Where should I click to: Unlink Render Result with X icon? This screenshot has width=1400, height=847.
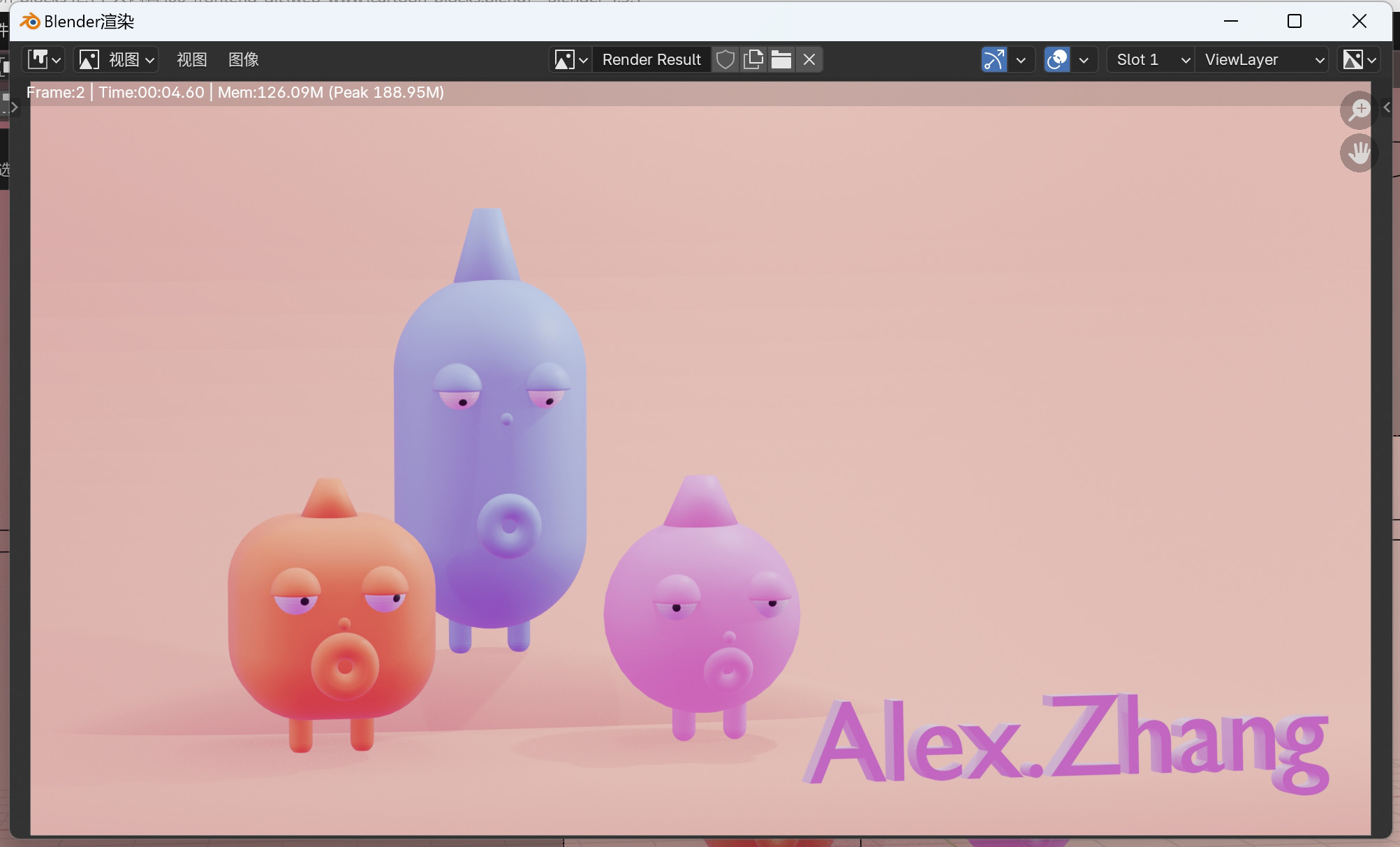[x=809, y=60]
